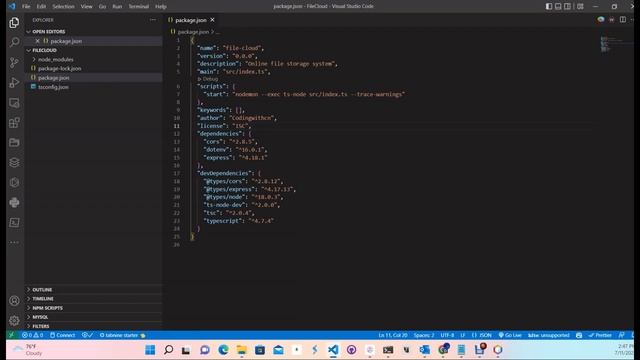Open the Remote Explorer view
The width and height of the screenshot is (640, 360).
(x=14, y=103)
